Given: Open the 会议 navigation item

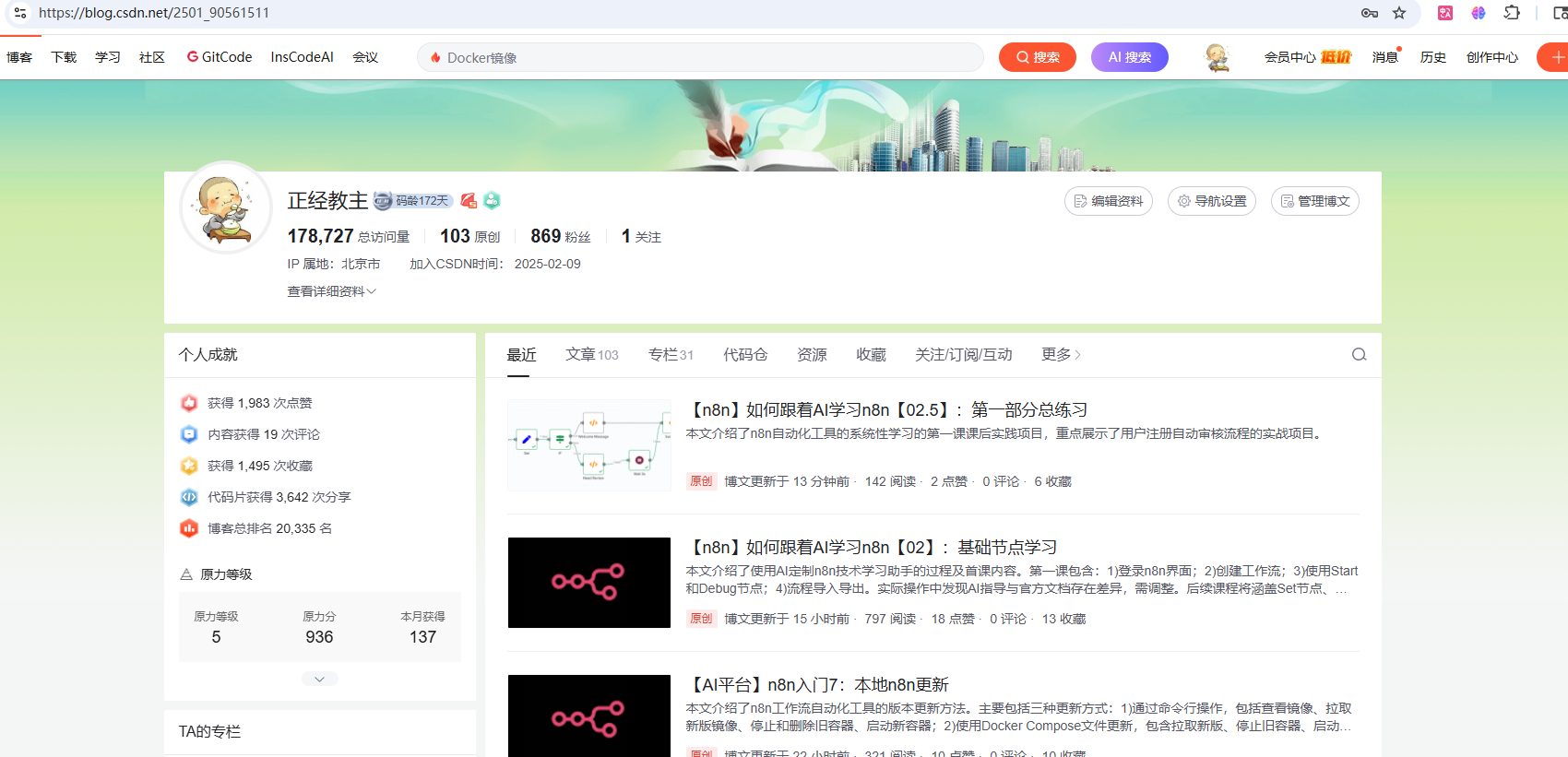Looking at the screenshot, I should pyautogui.click(x=365, y=57).
